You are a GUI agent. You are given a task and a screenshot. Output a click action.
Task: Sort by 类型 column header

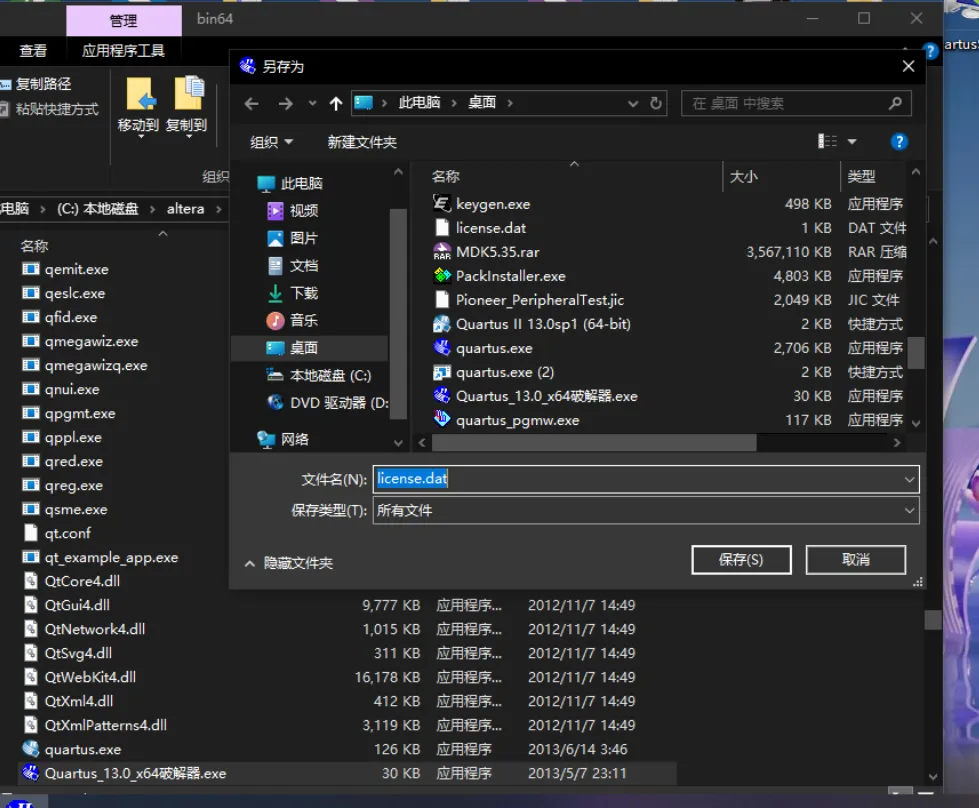tap(862, 177)
